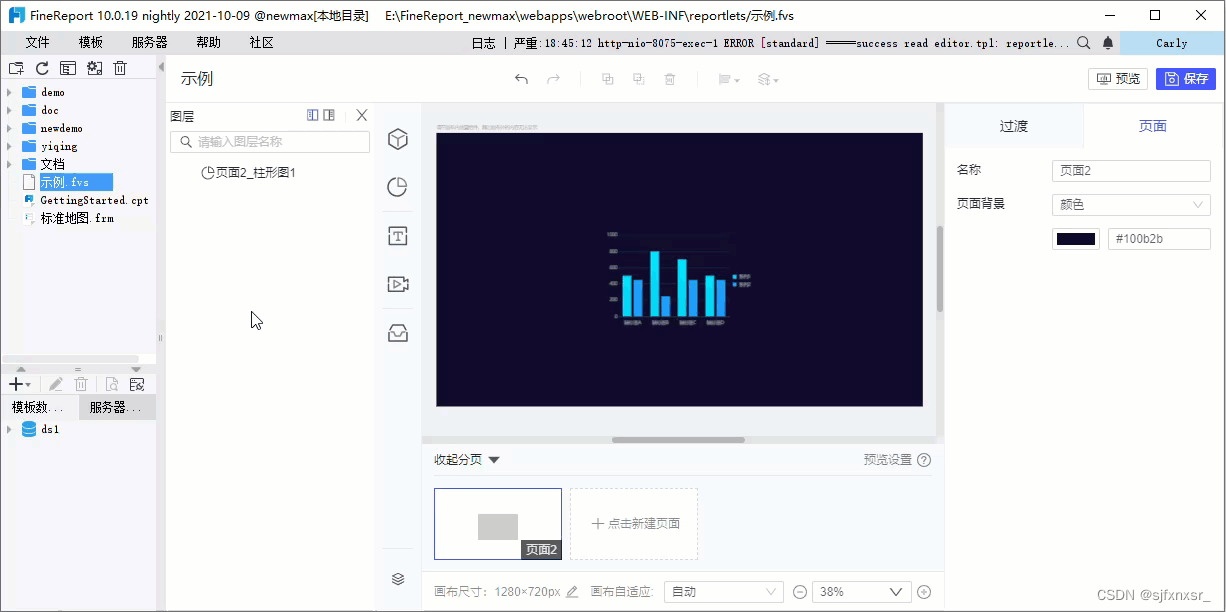Undo the last action
The height and width of the screenshot is (612, 1226).
point(521,79)
